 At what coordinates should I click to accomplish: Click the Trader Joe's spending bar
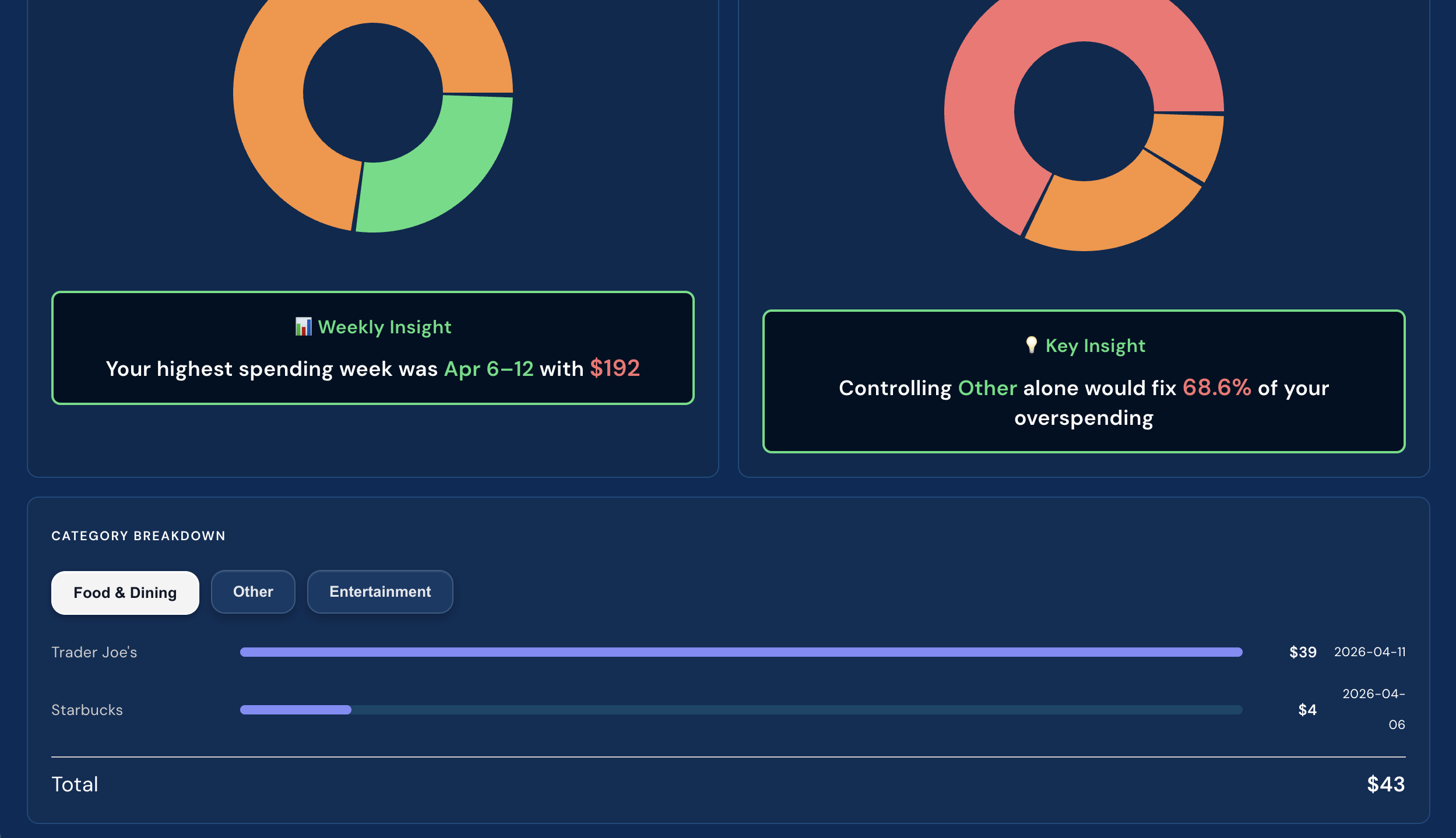(740, 652)
